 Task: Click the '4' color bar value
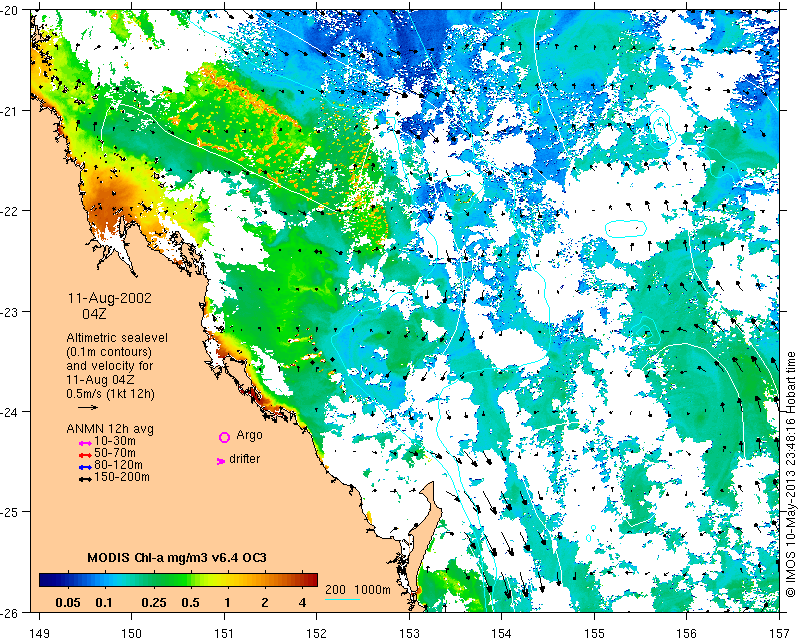click(x=303, y=603)
